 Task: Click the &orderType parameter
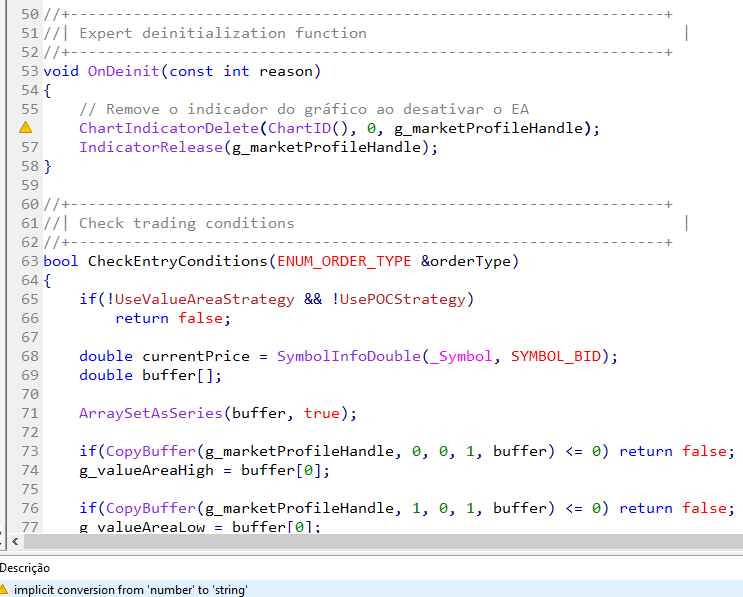466,261
